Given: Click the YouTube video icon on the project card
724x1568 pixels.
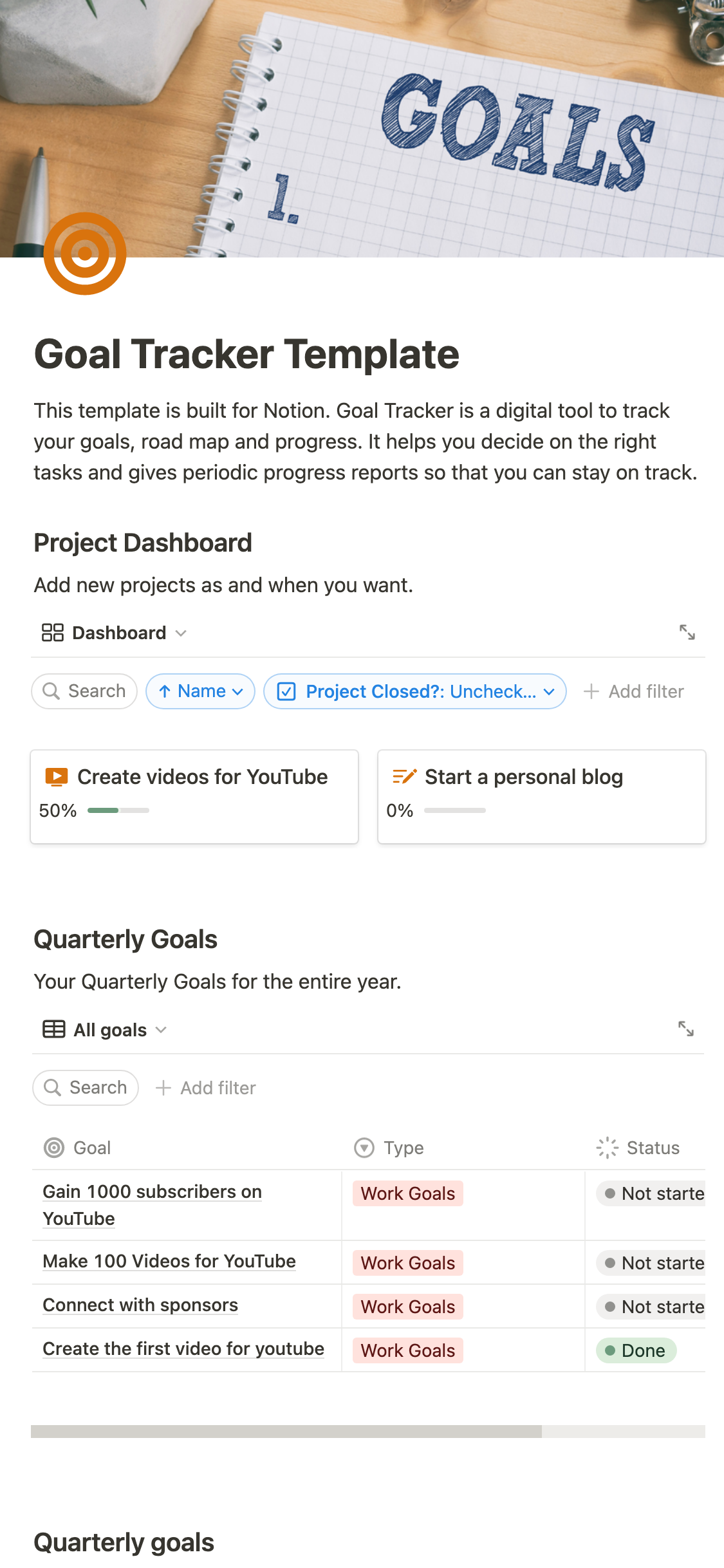Looking at the screenshot, I should click(57, 777).
